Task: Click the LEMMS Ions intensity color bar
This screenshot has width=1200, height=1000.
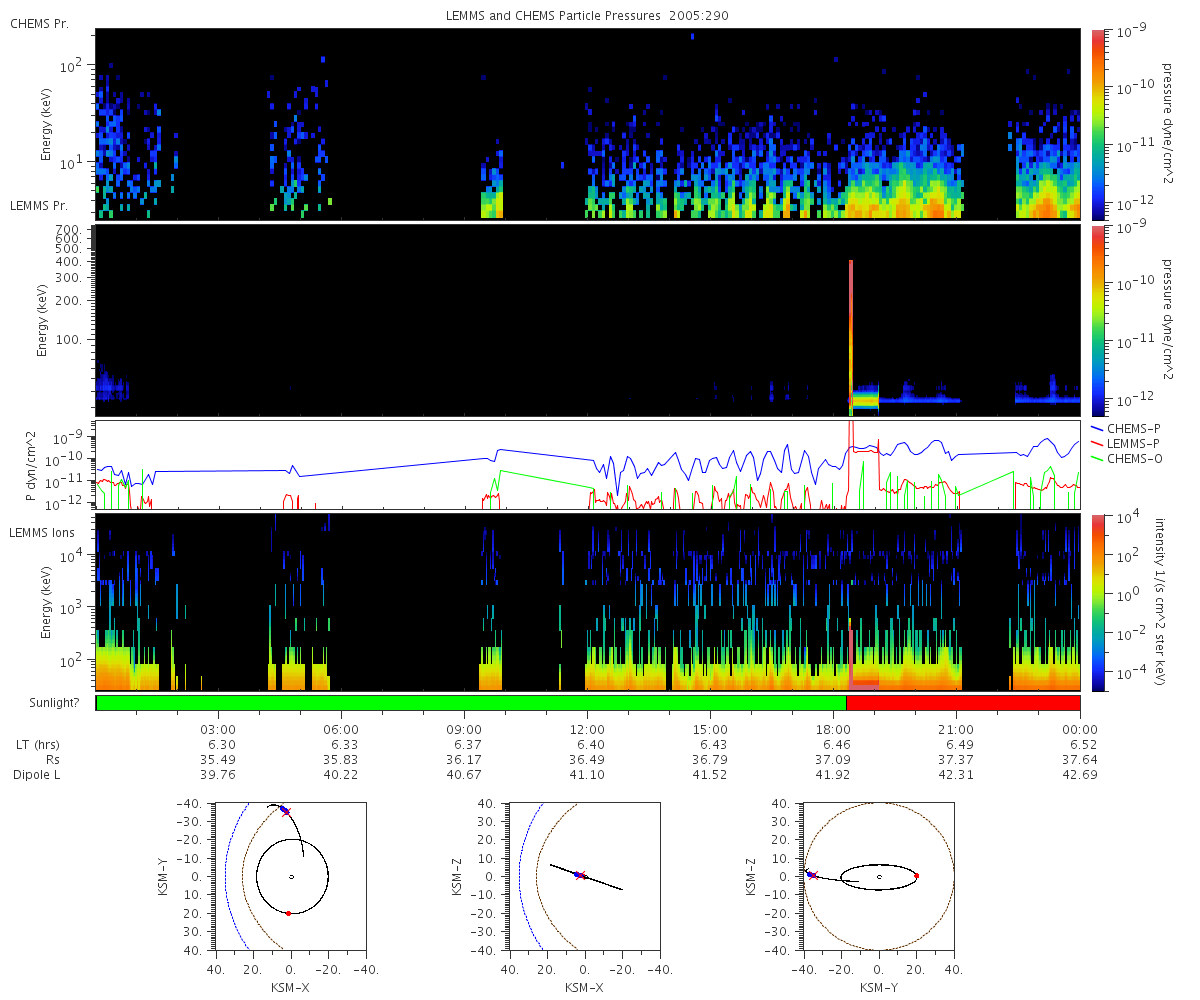Action: [x=1098, y=602]
